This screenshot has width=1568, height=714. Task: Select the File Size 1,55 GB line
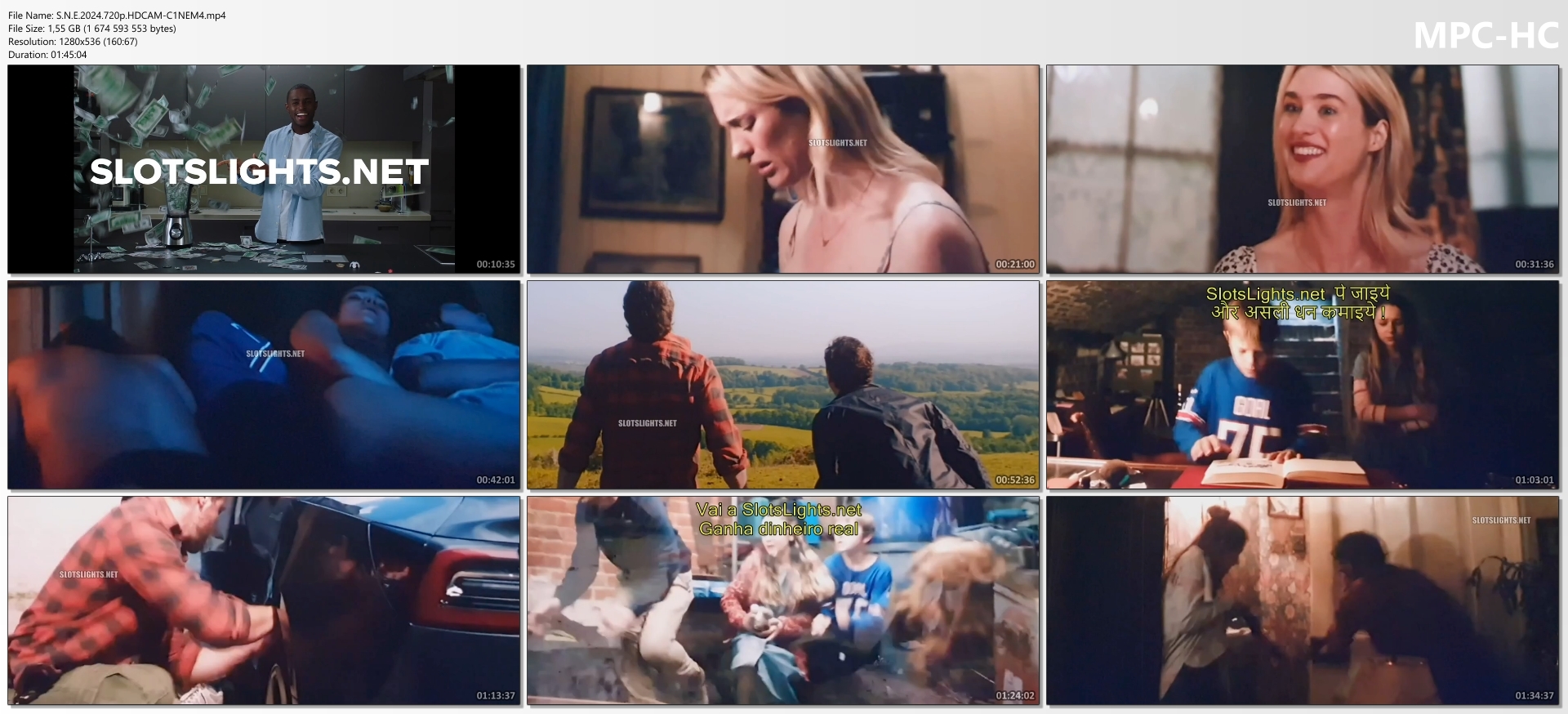[92, 29]
